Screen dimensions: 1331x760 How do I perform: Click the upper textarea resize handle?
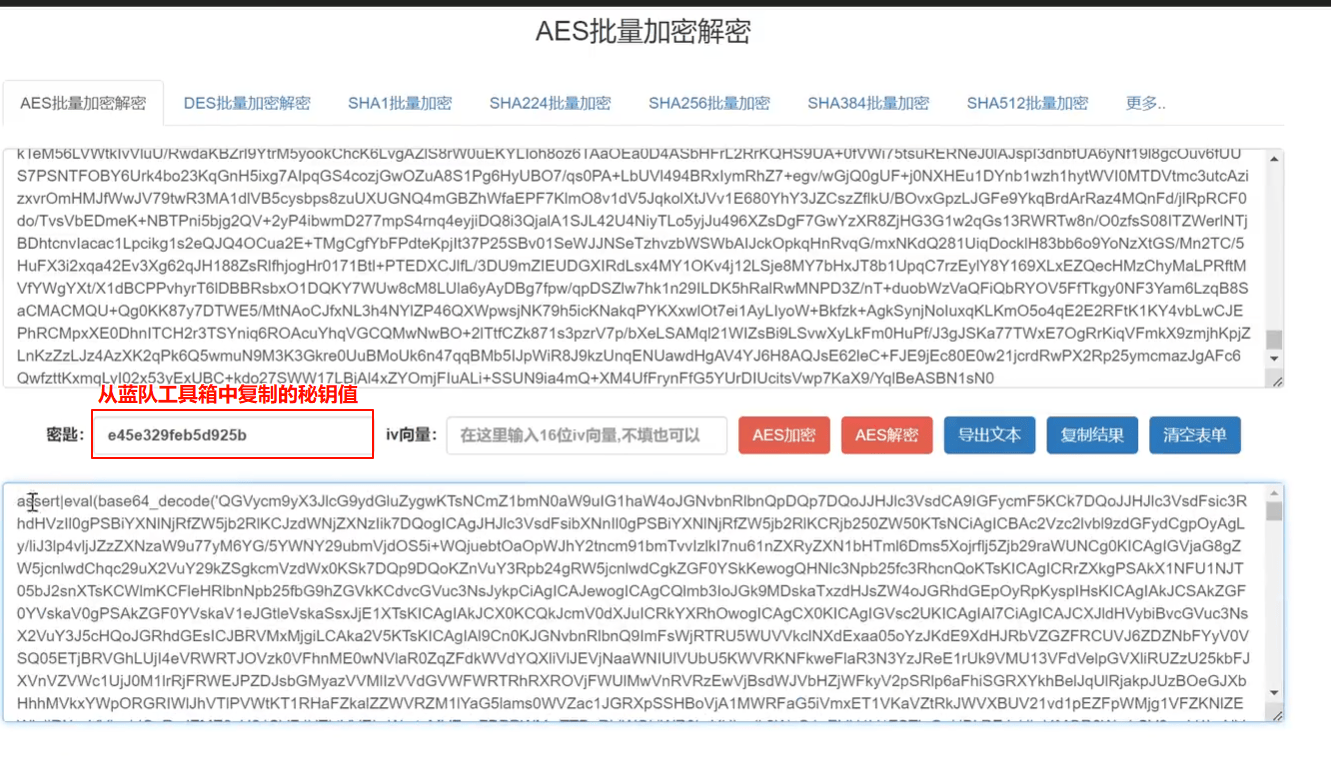1276,381
